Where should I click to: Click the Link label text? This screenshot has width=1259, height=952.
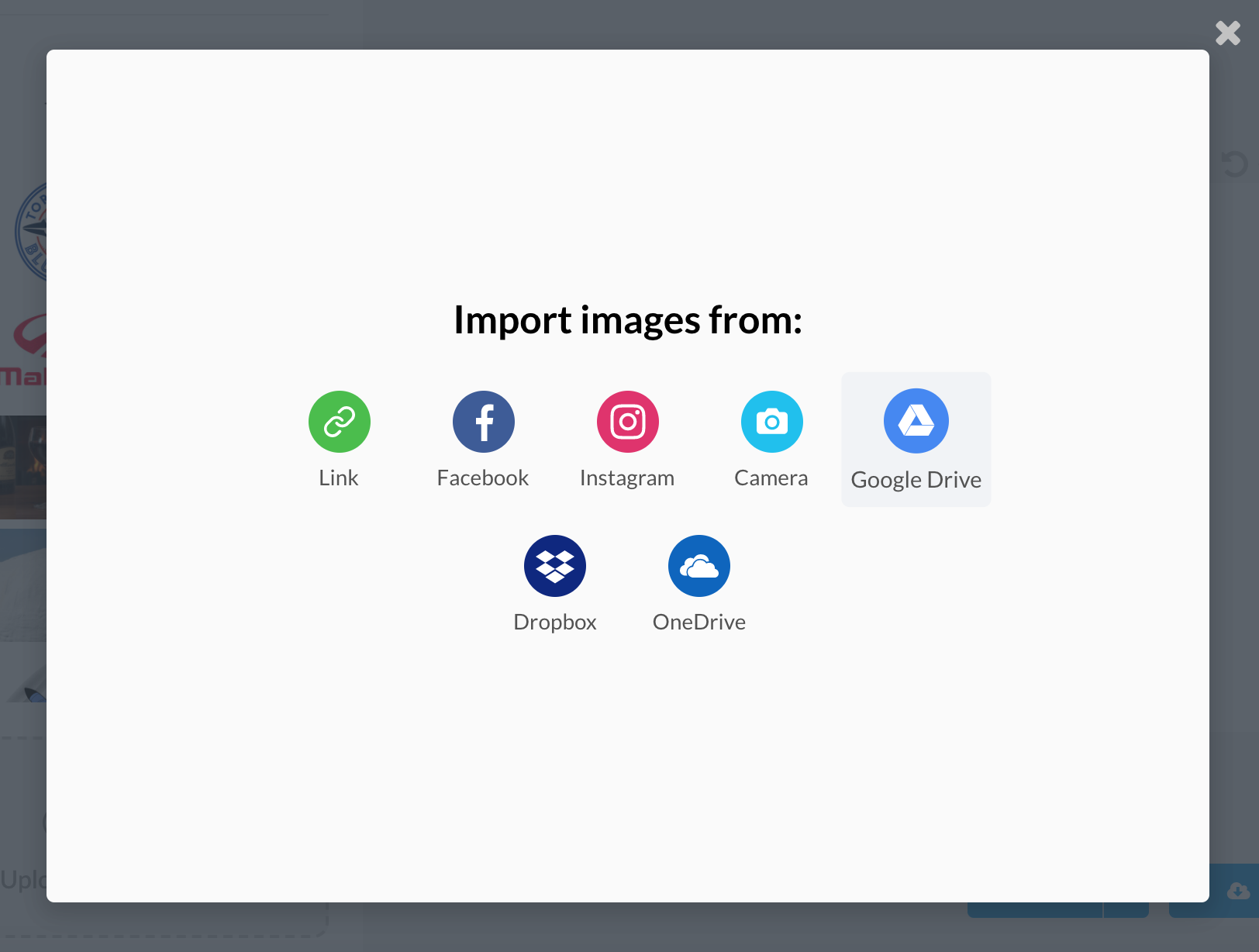click(339, 478)
